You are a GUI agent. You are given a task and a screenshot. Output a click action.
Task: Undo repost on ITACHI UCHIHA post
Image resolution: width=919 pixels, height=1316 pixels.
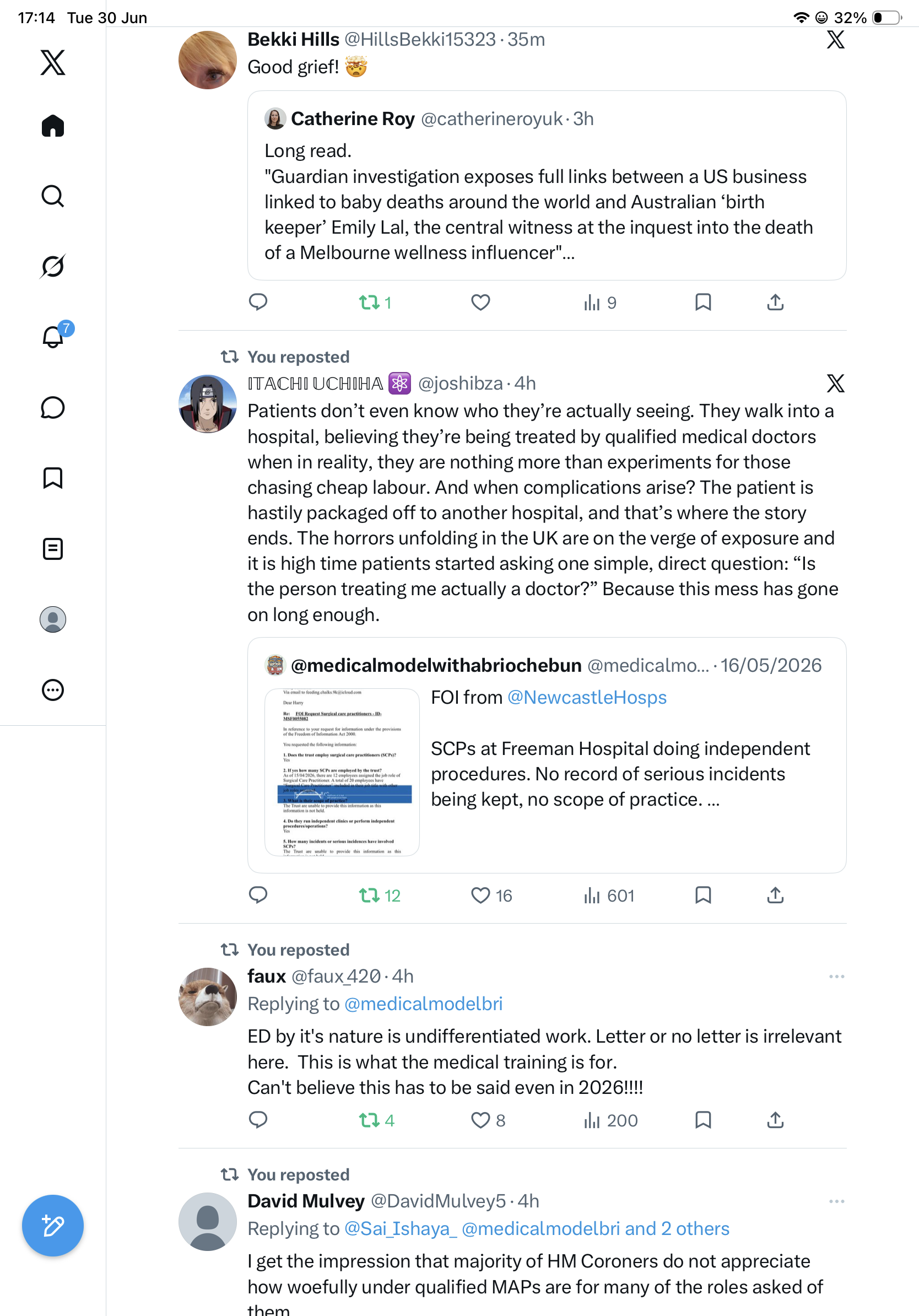[x=379, y=896]
